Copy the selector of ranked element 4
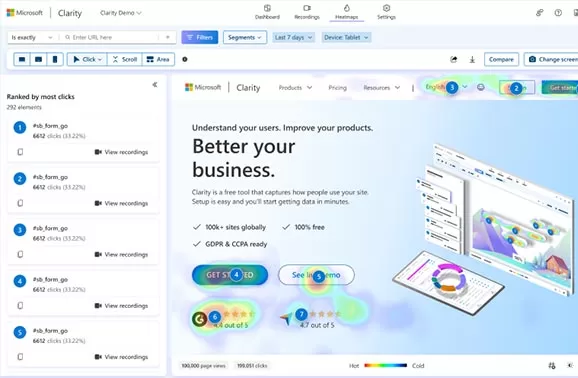The width and height of the screenshot is (578, 378). click(x=20, y=306)
